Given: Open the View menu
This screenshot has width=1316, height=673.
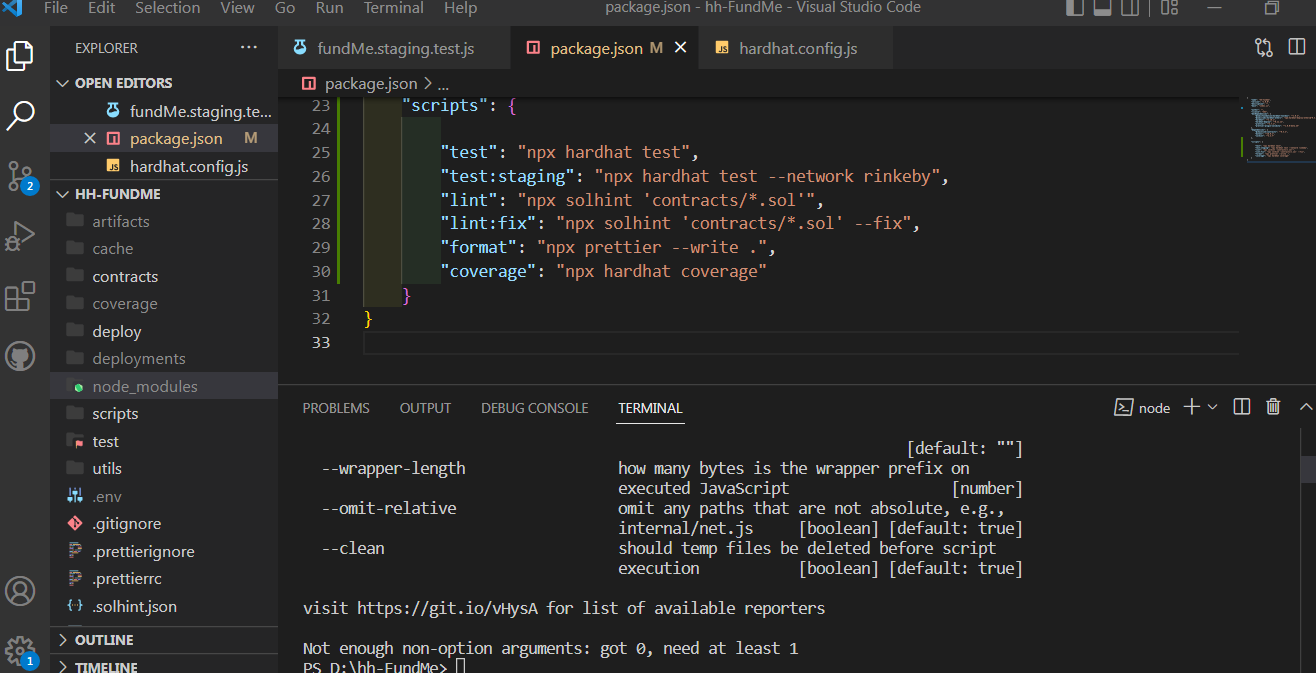Looking at the screenshot, I should (x=237, y=8).
